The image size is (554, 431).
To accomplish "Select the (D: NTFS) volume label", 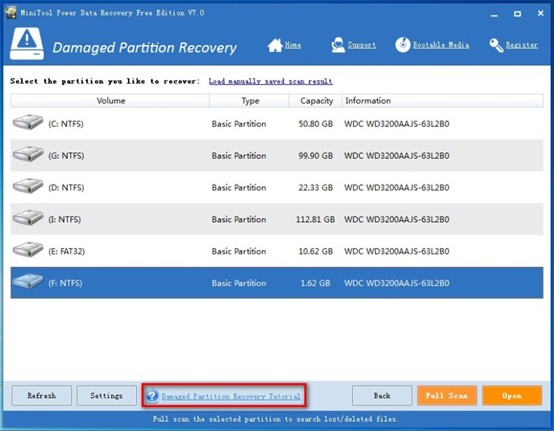I will click(66, 188).
